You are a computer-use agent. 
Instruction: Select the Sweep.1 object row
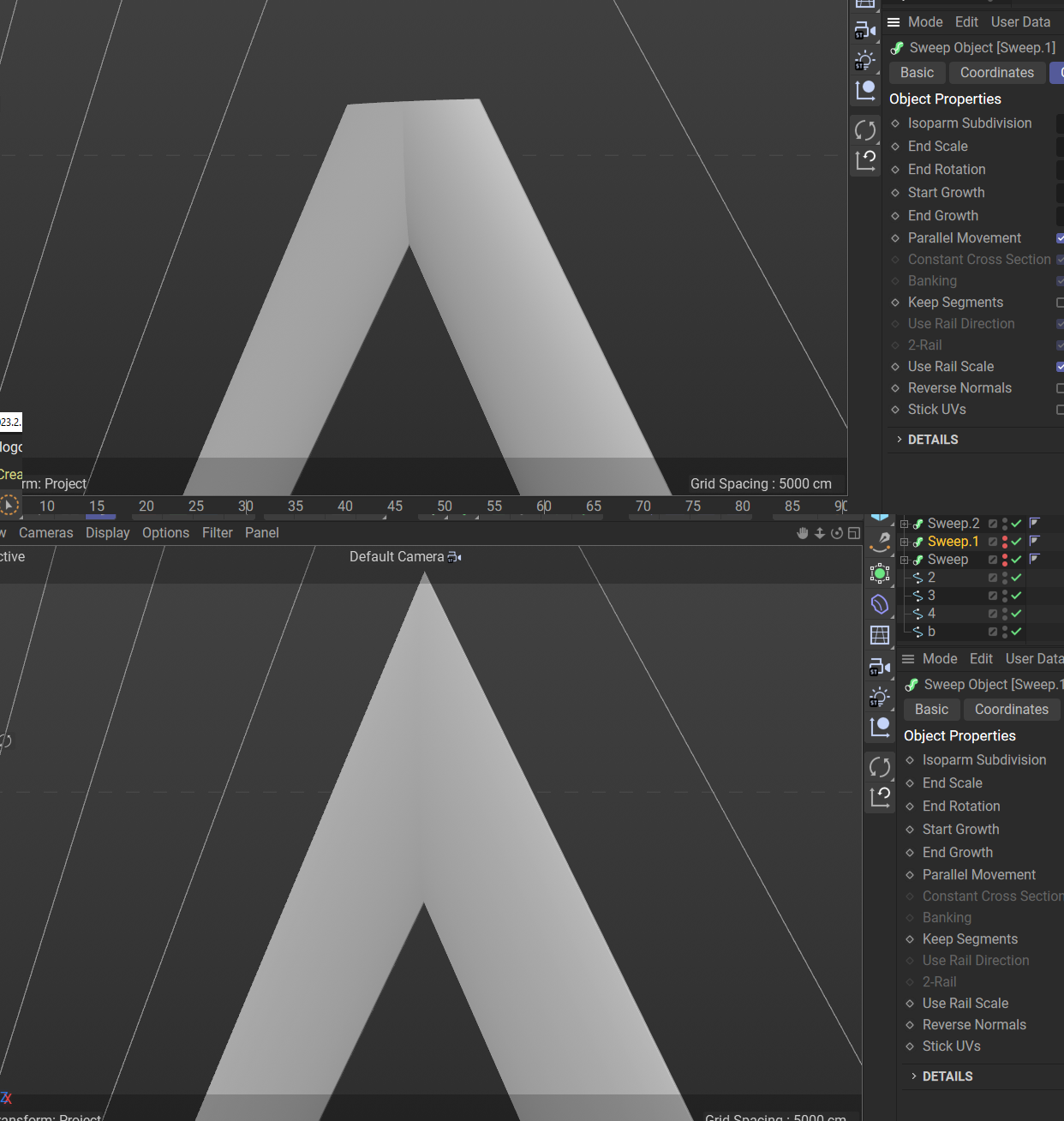pyautogui.click(x=953, y=542)
